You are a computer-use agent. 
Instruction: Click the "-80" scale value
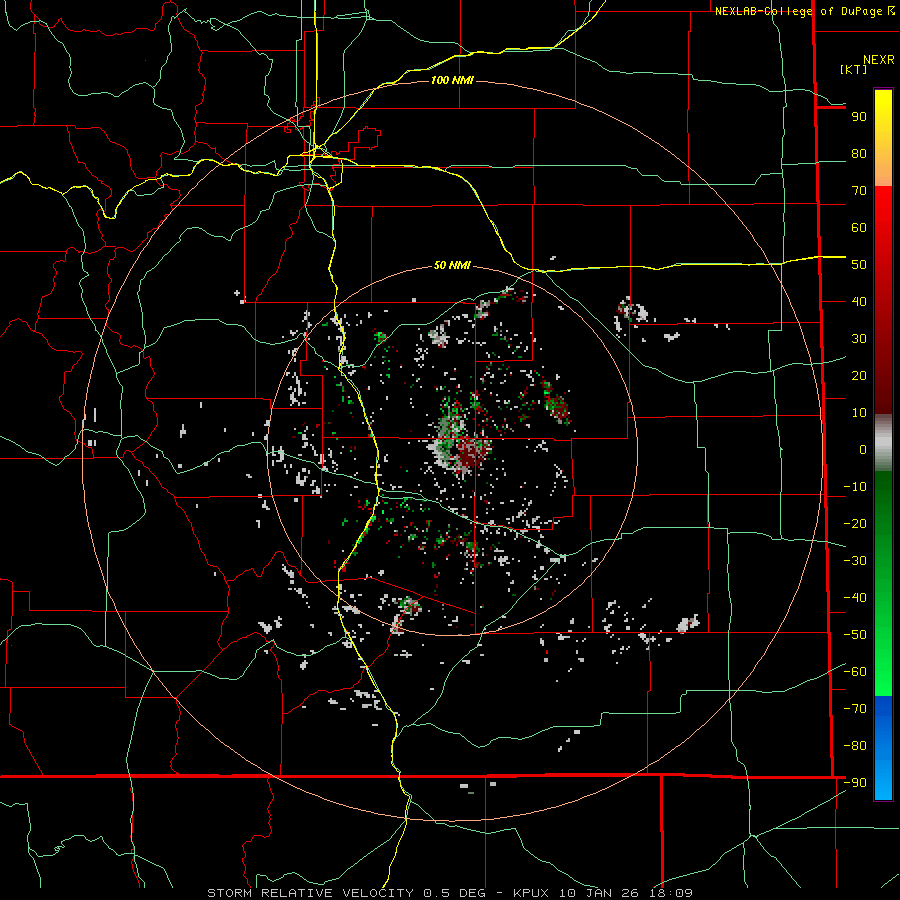(855, 746)
